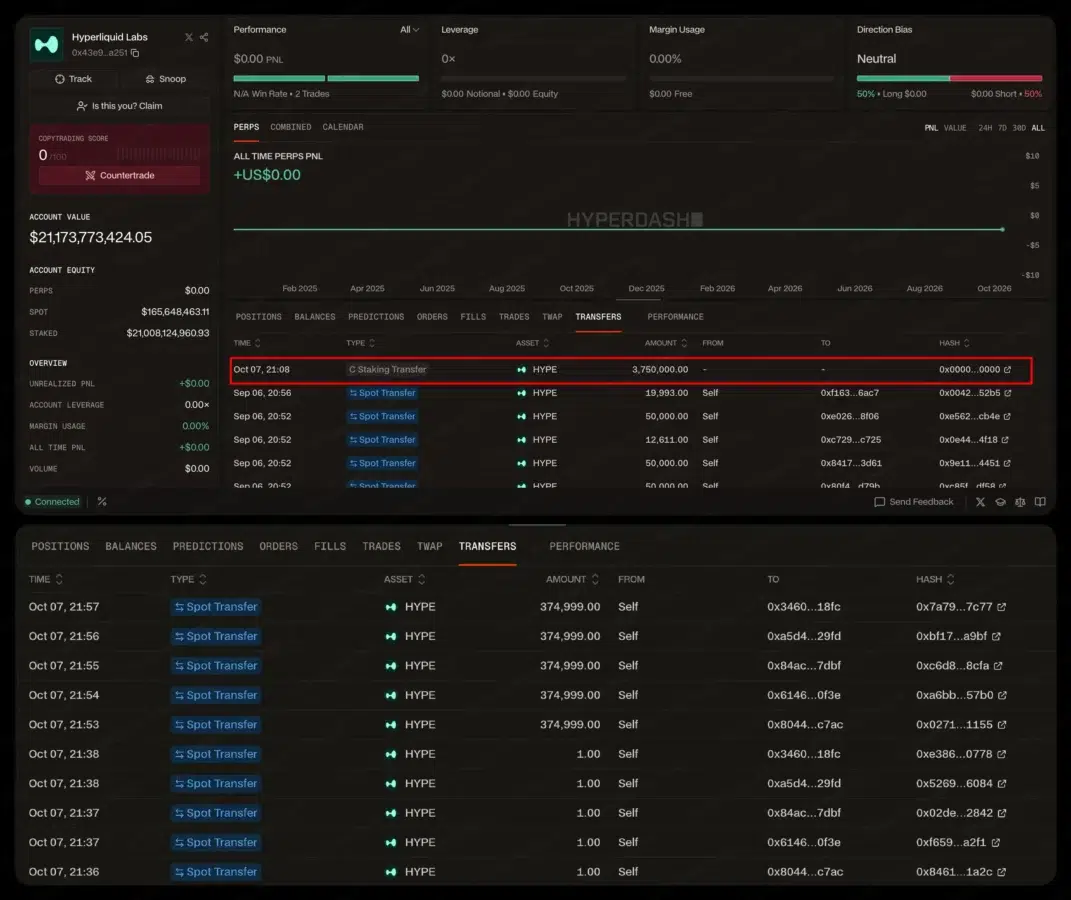The width and height of the screenshot is (1071, 900).
Task: Sort lower table by HASH
Action: (x=935, y=579)
